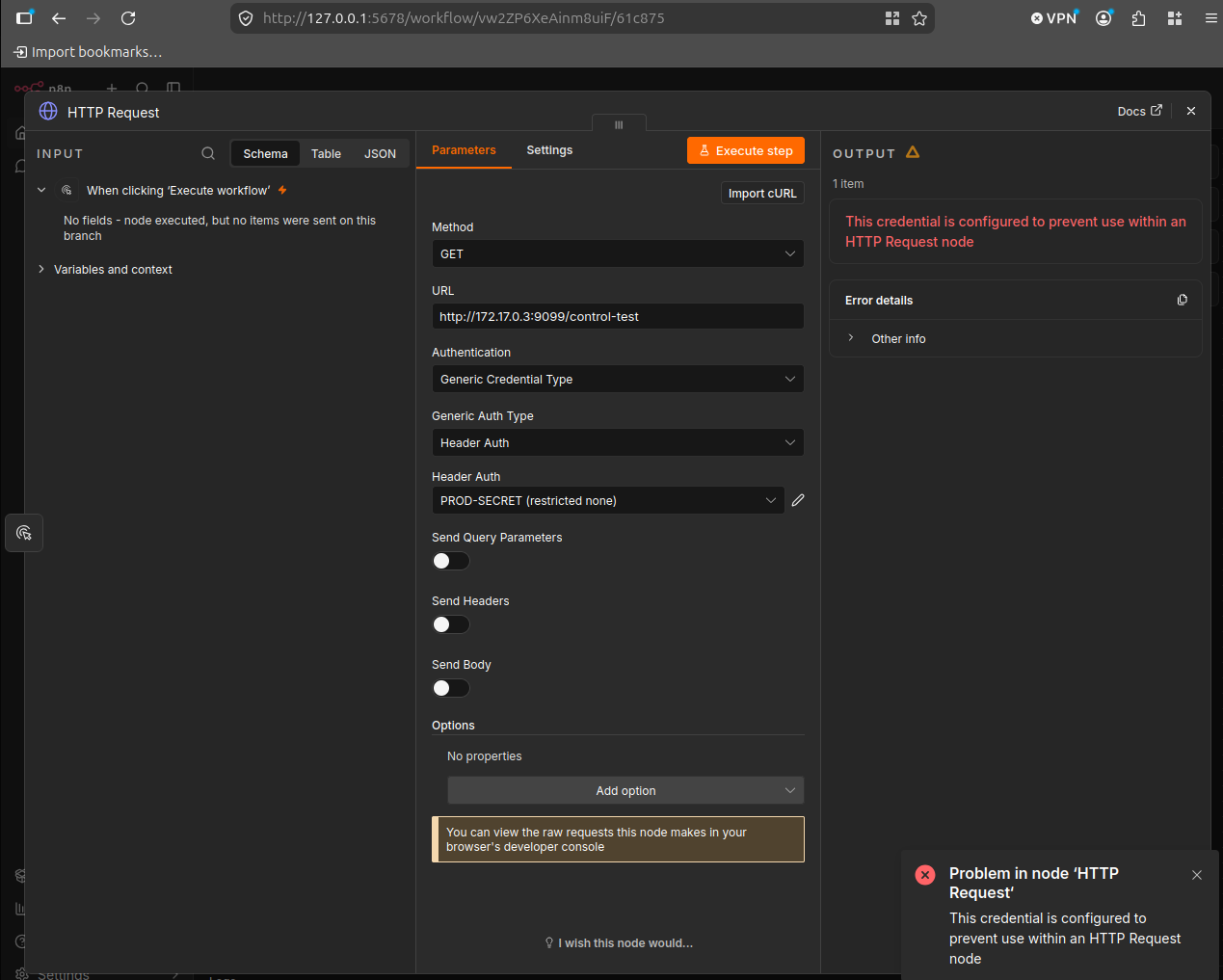Screen dimensions: 1223x980
Task: Enable the Send Headers switch
Action: (x=450, y=624)
